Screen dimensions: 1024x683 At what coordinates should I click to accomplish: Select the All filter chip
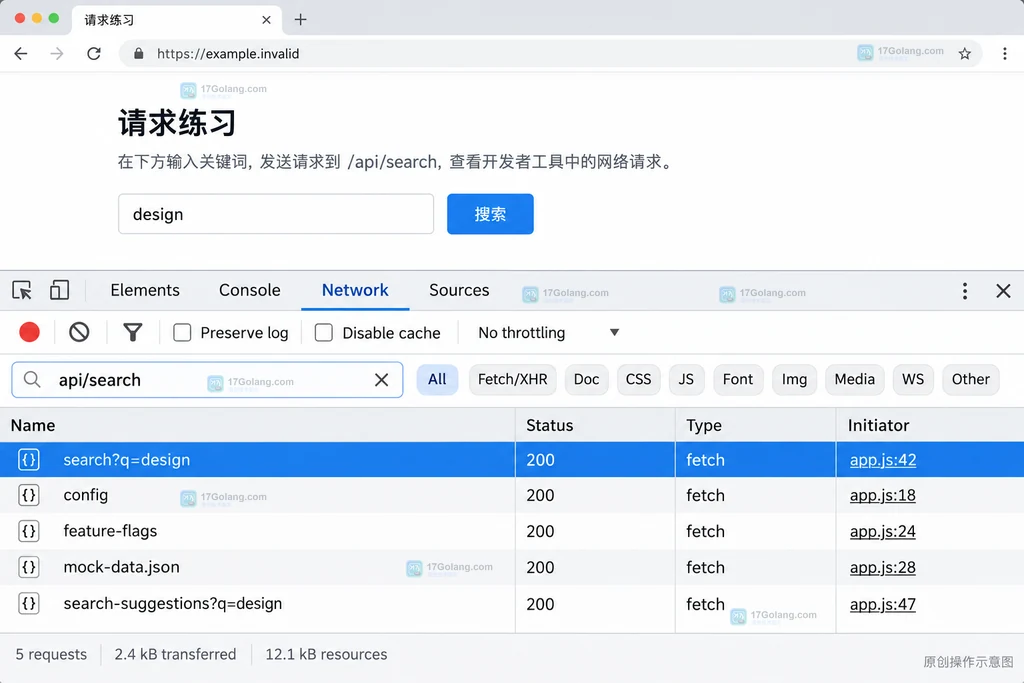point(437,379)
